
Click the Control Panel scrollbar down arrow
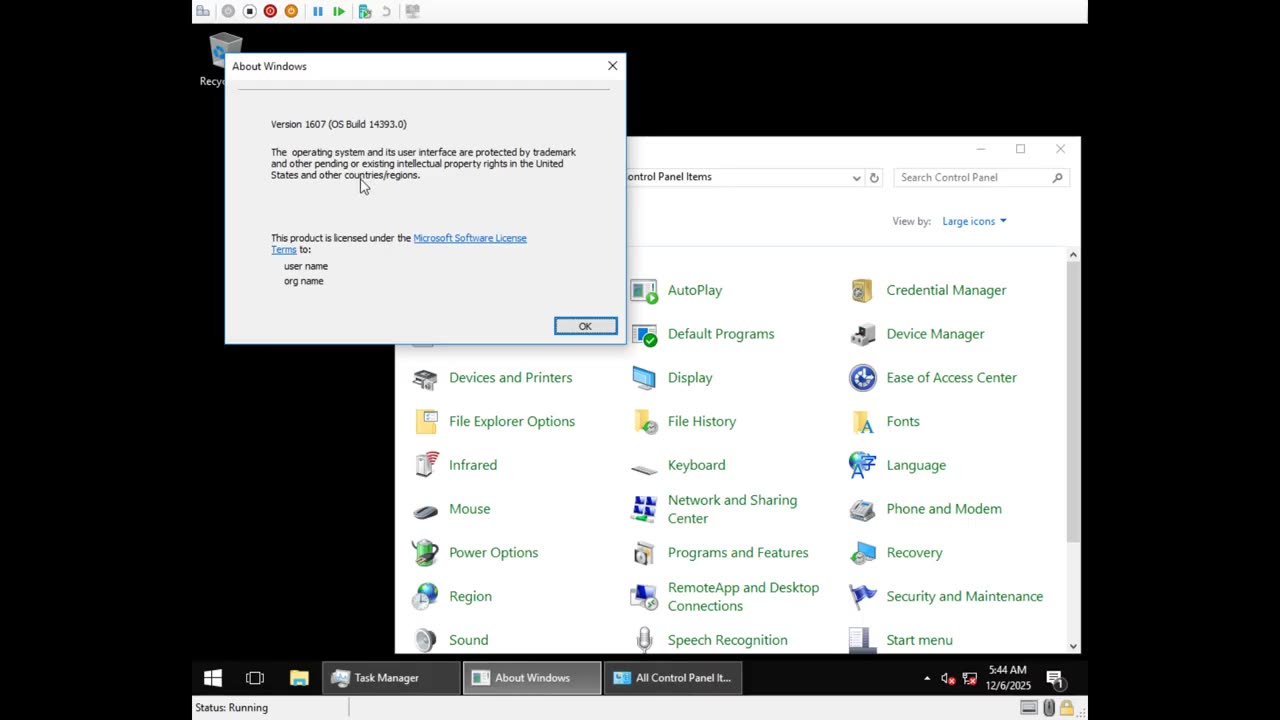(x=1073, y=646)
